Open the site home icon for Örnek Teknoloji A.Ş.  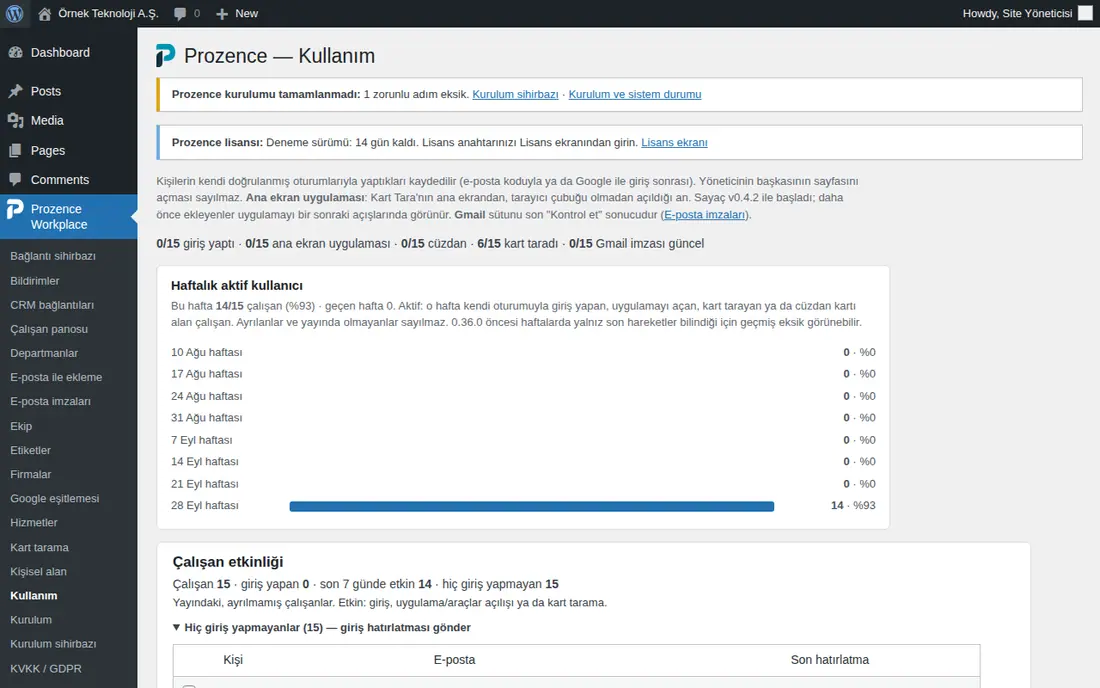click(x=44, y=13)
